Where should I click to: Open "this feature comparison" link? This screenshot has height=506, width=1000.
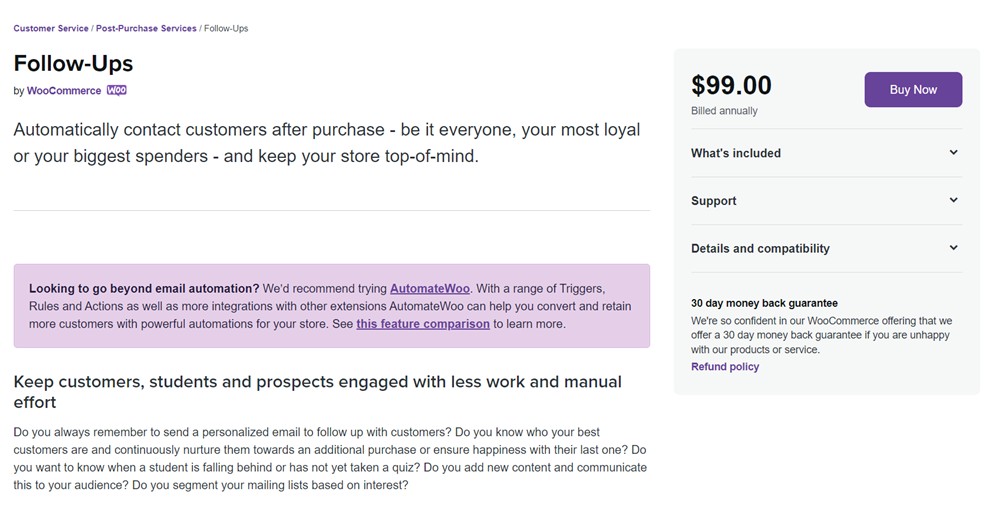coord(423,324)
